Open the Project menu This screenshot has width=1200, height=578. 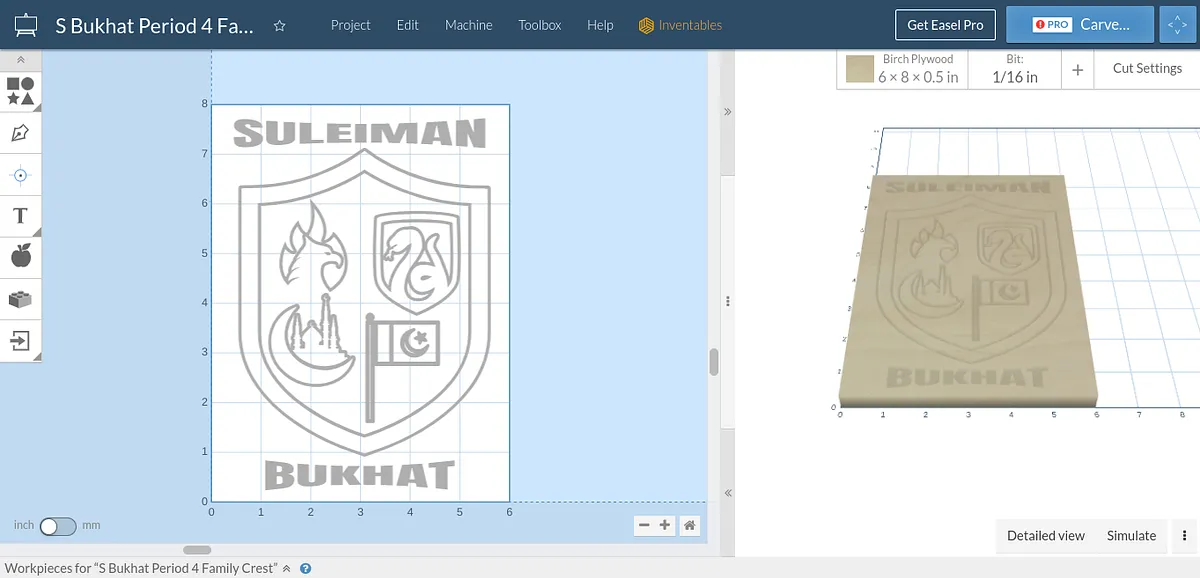pos(350,25)
